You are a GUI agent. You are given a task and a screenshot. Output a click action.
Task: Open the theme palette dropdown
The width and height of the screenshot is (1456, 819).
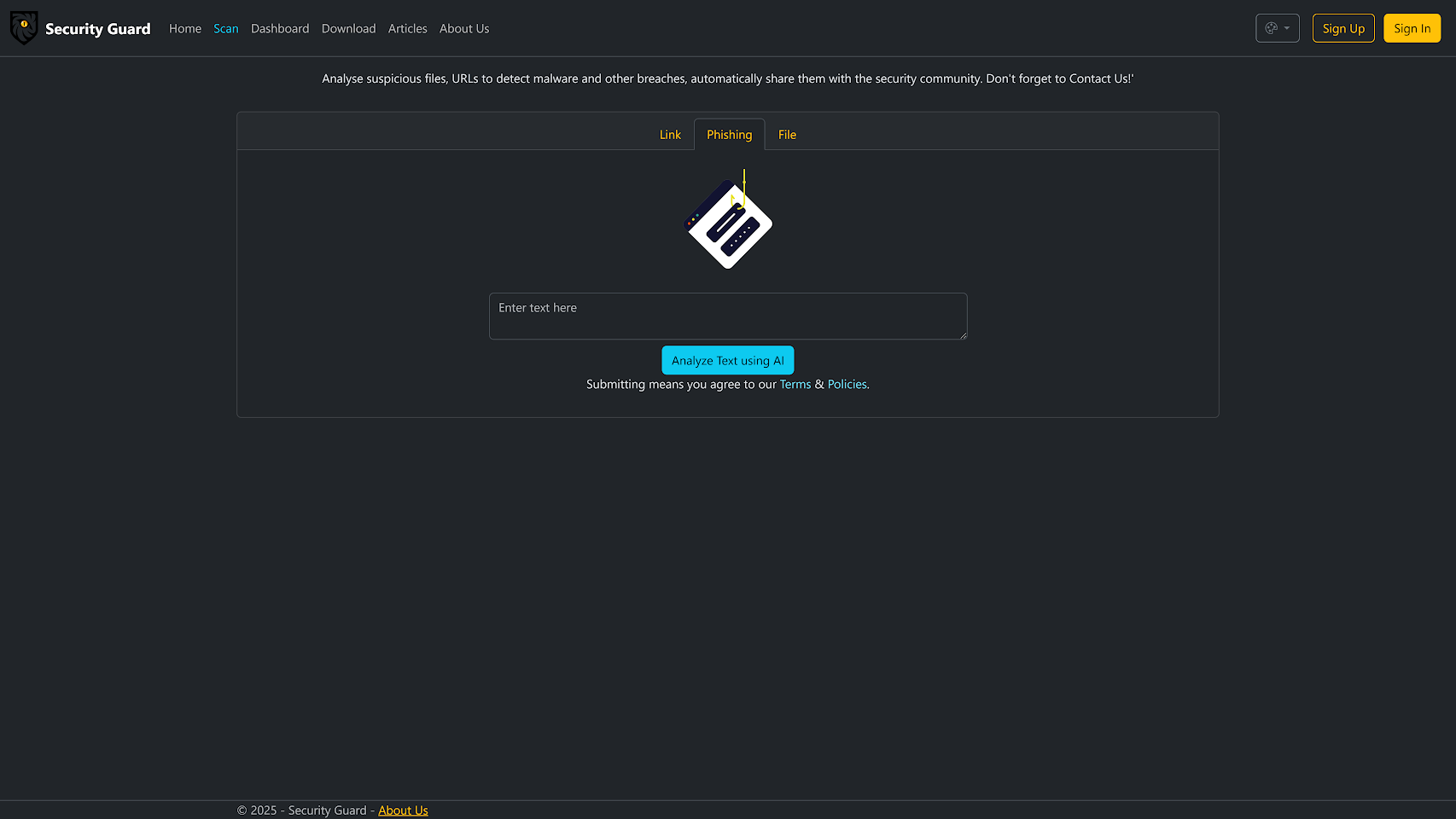pos(1277,28)
